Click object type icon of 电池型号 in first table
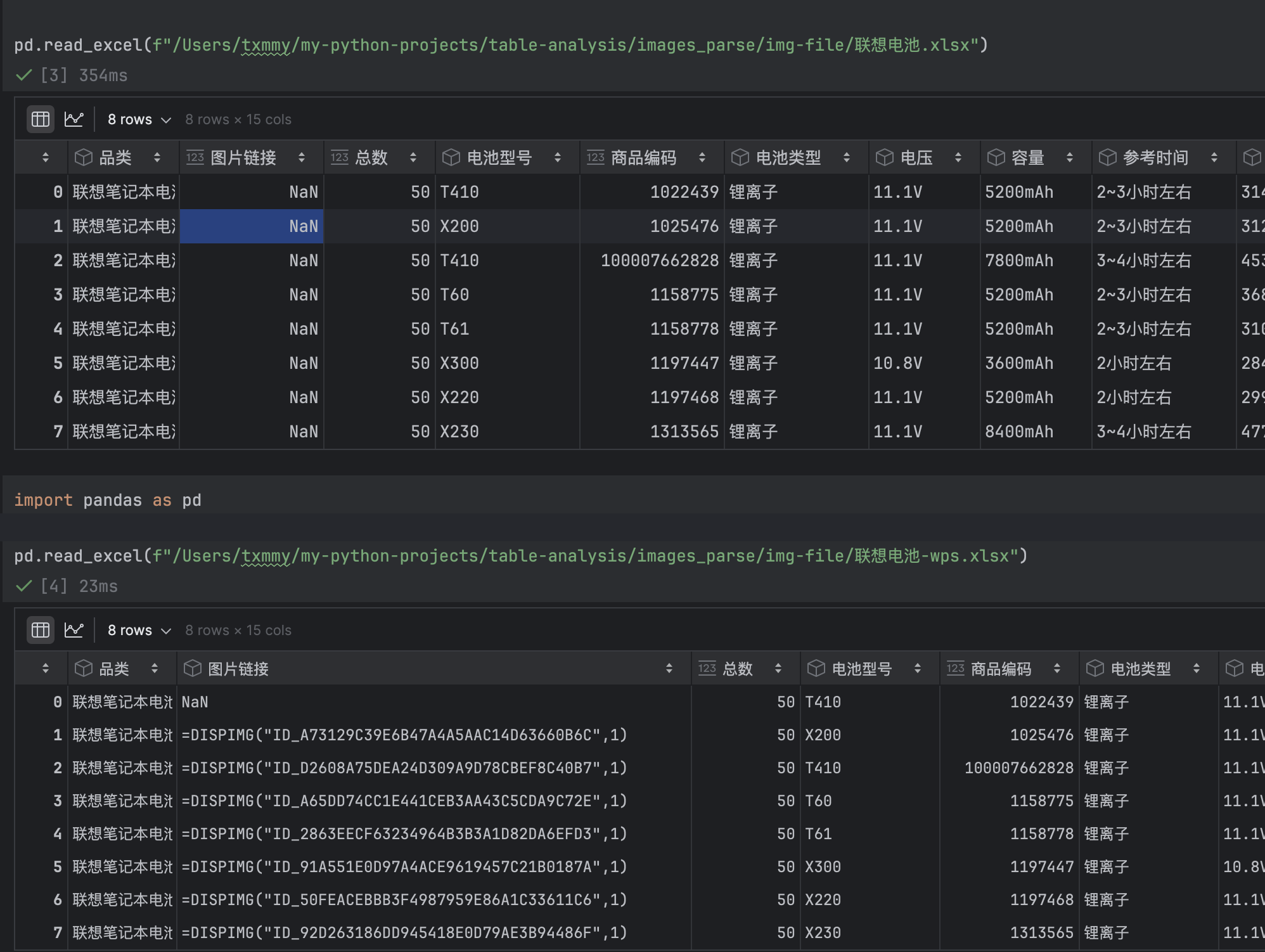 click(x=451, y=158)
